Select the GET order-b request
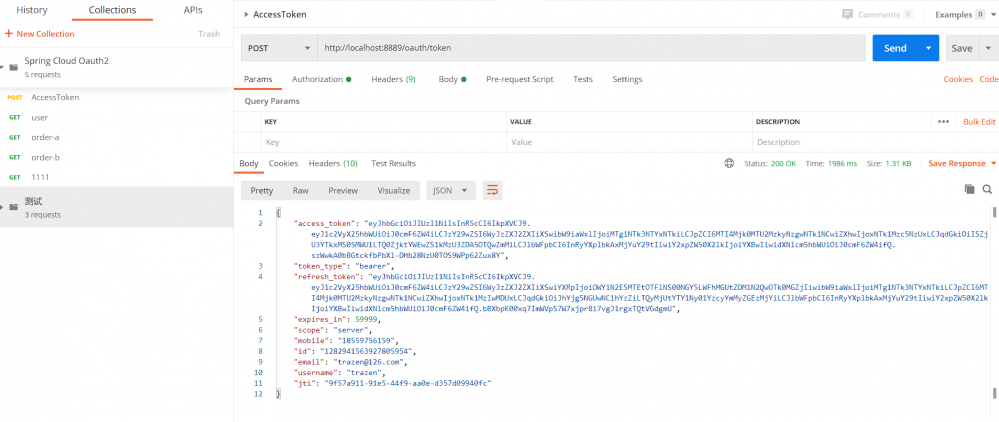 [x=117, y=157]
